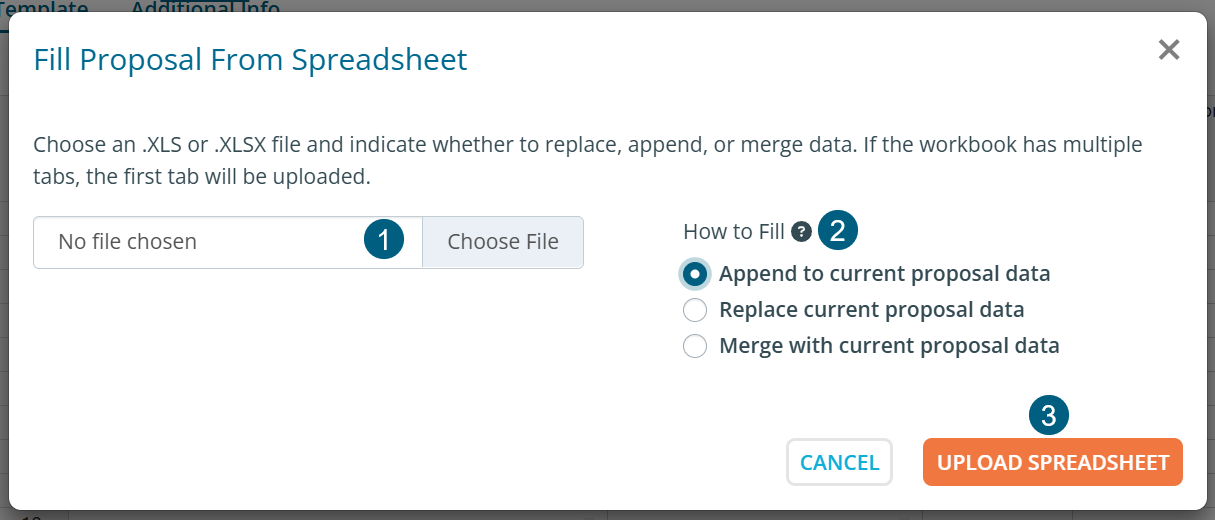Cancel the spreadsheet upload
Screen dimensions: 1215x520
[839, 462]
